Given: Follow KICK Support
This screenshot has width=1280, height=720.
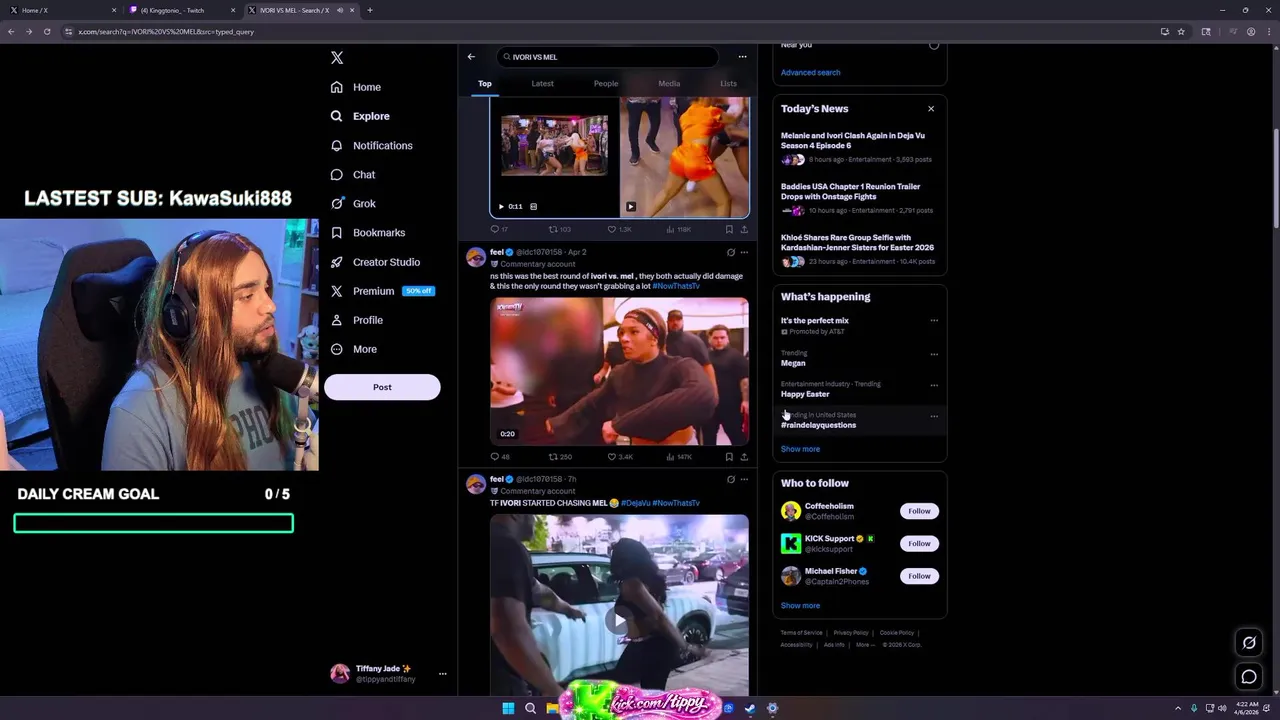Looking at the screenshot, I should click(x=919, y=543).
